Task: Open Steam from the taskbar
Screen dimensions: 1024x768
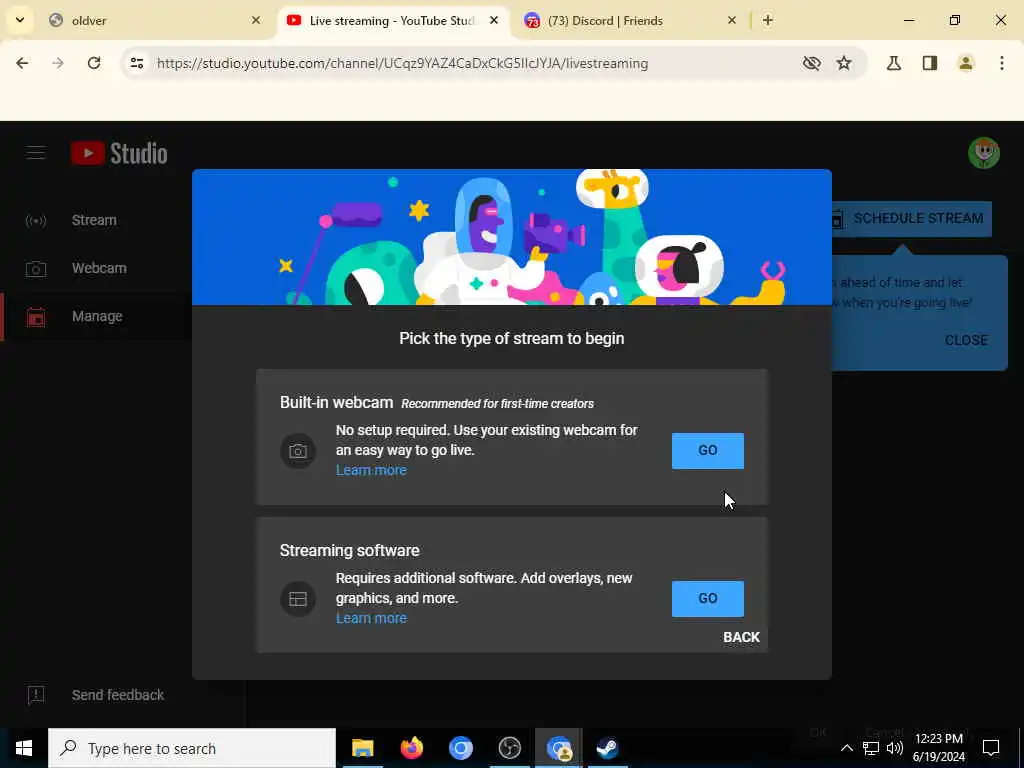Action: pyautogui.click(x=607, y=748)
